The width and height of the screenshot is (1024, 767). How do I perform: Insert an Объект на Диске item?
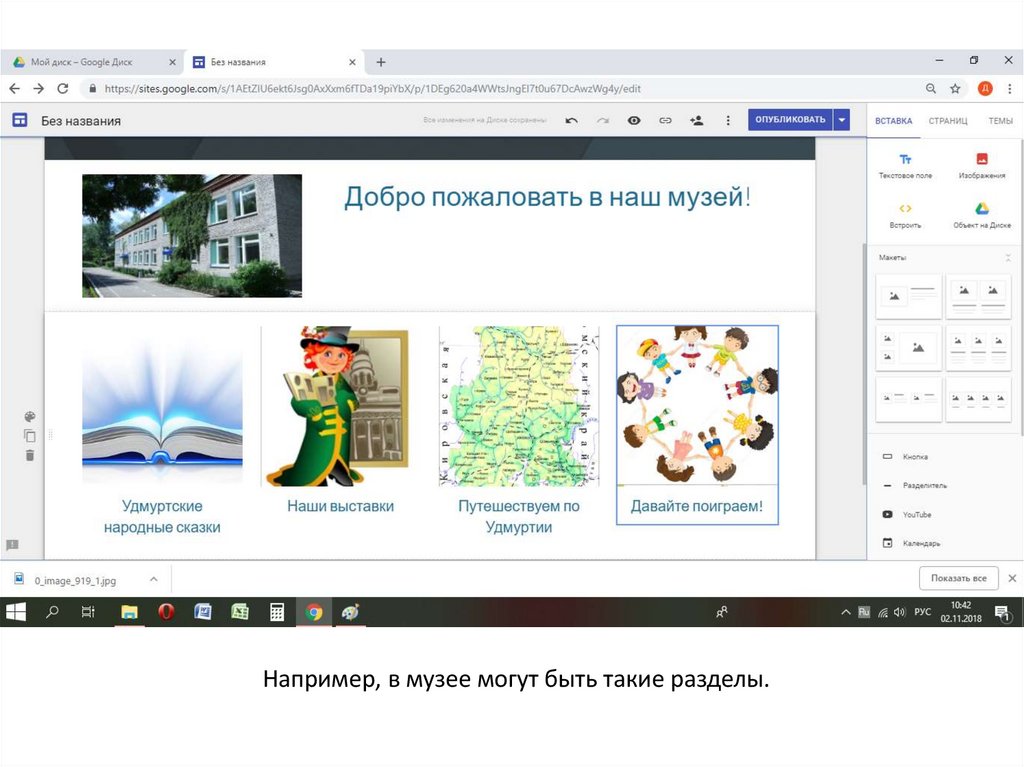pos(982,216)
